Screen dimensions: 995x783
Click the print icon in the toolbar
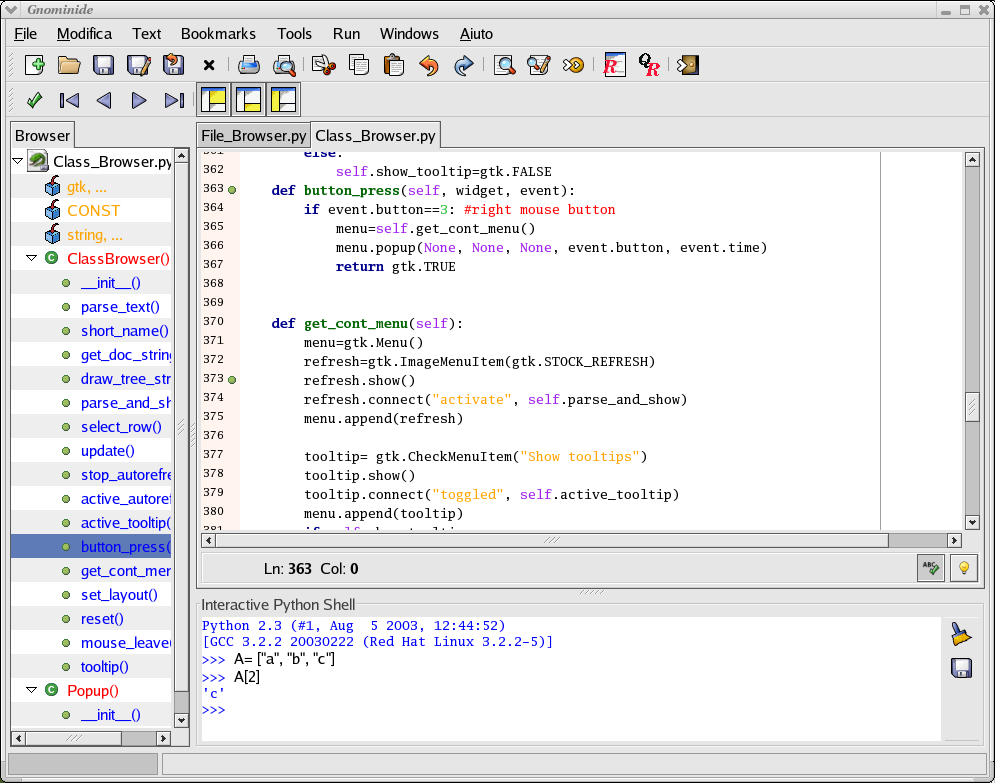248,65
